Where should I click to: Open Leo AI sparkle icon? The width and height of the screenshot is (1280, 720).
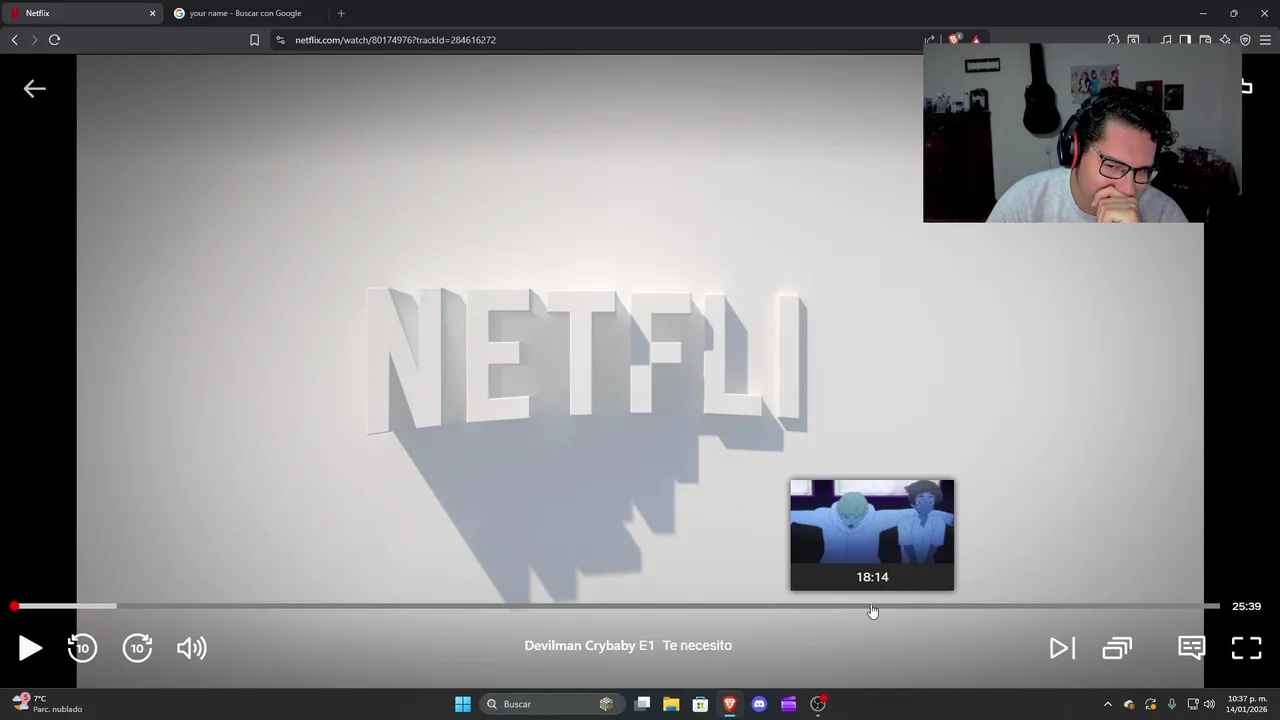click(x=1225, y=40)
